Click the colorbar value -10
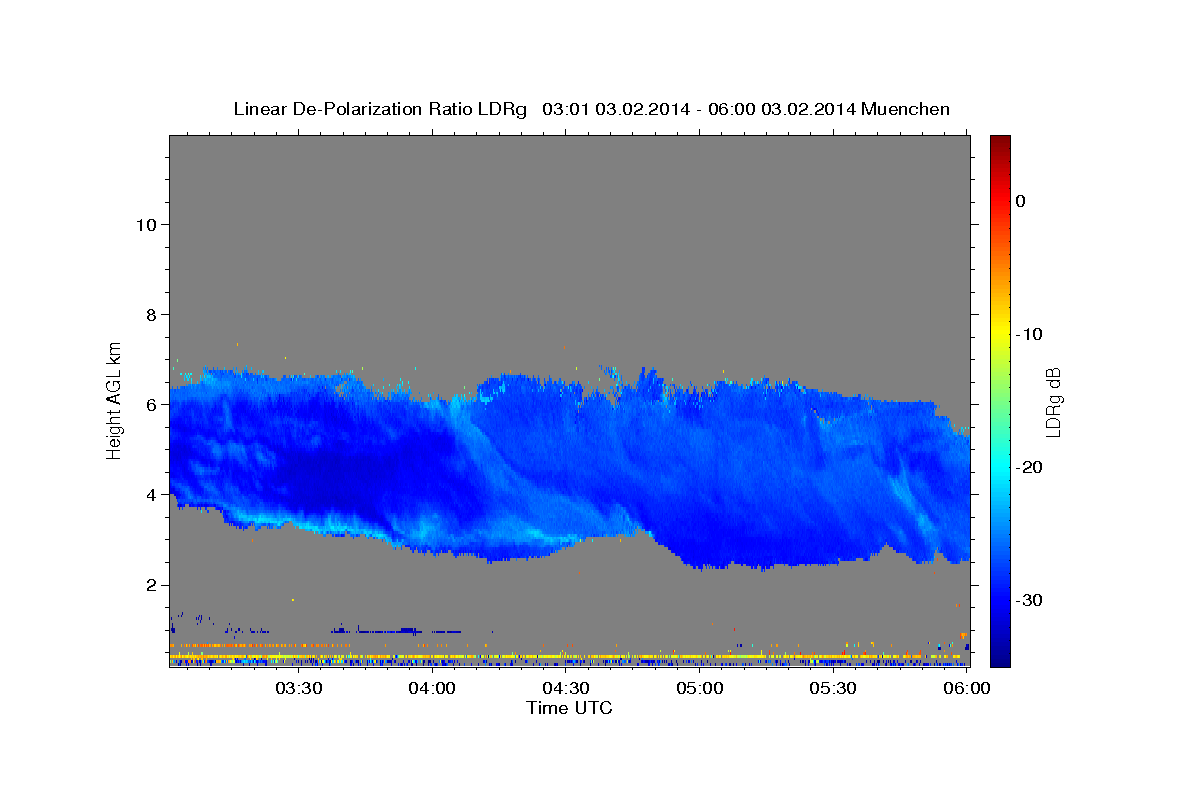This screenshot has height=800, width=1200. (1029, 334)
